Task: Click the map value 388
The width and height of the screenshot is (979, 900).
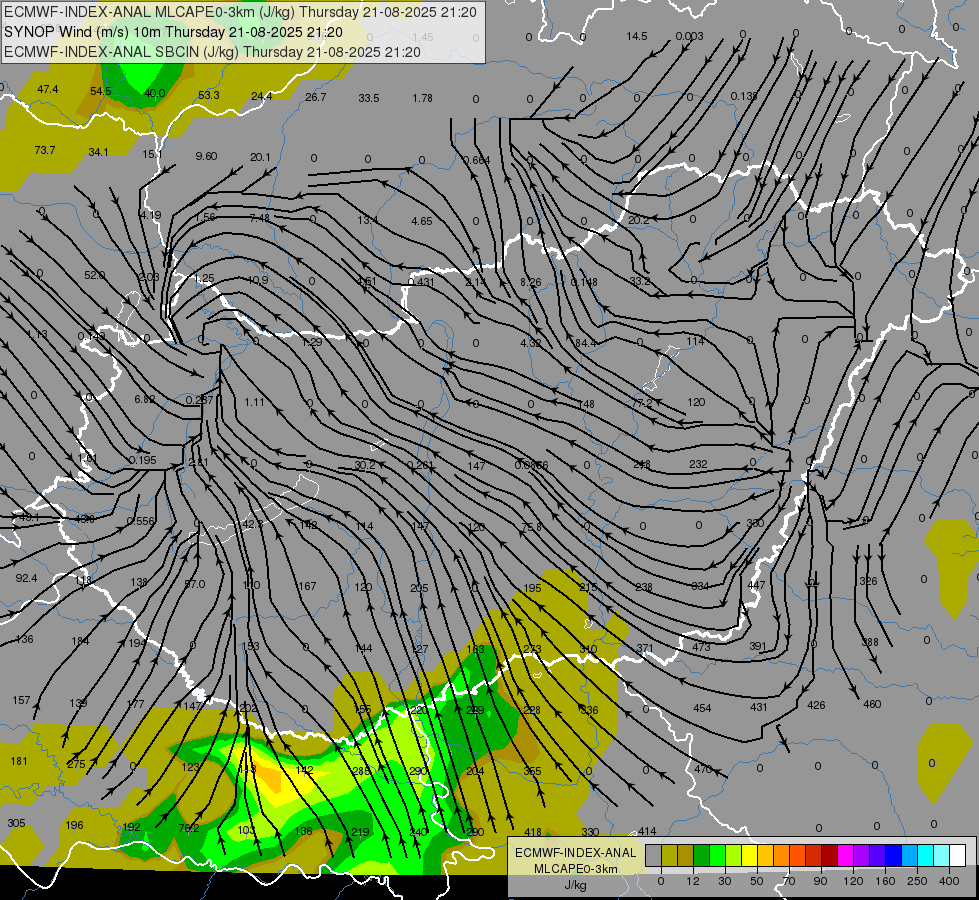Action: (870, 642)
